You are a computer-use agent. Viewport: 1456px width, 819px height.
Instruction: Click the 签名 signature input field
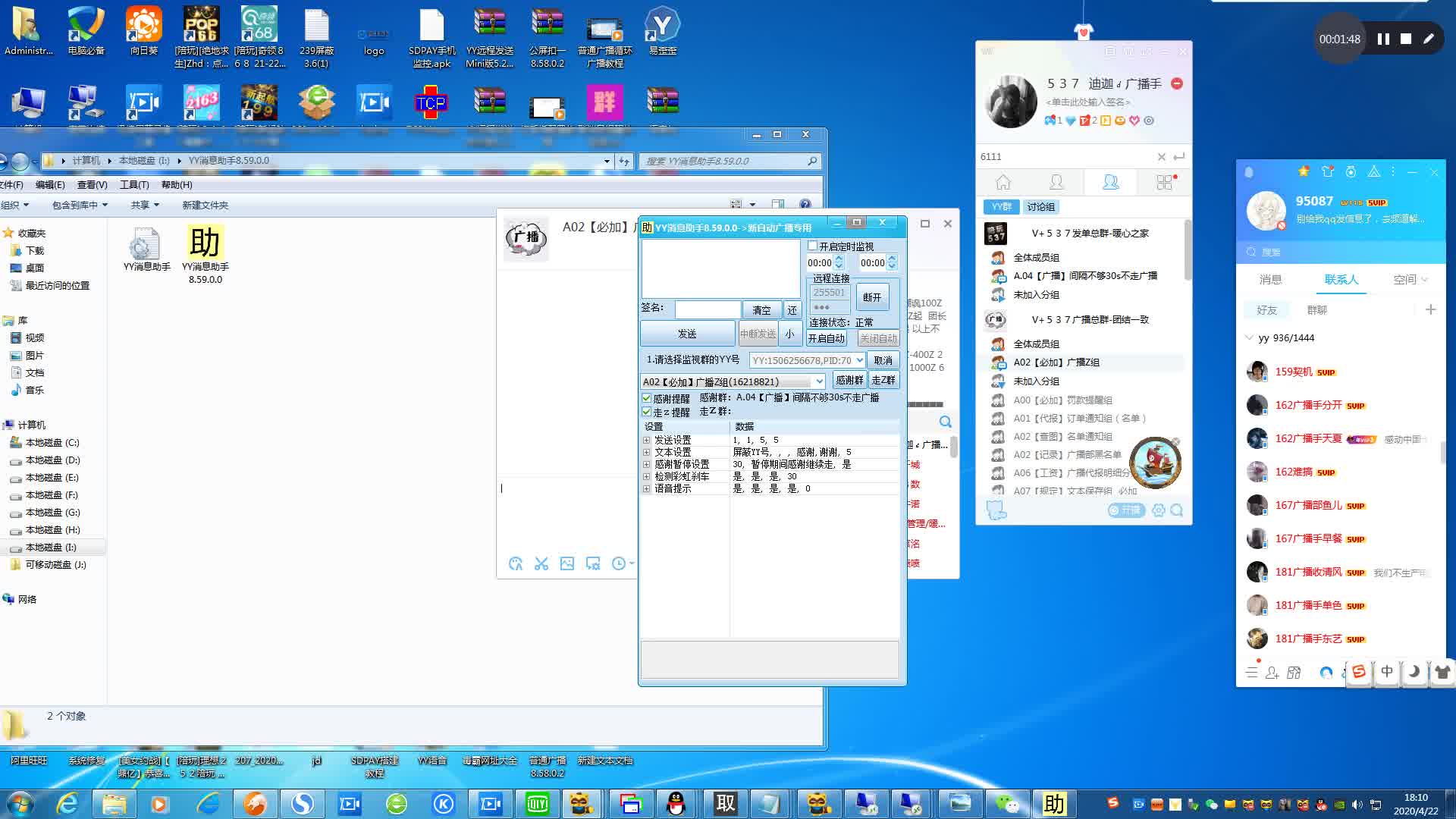(708, 309)
